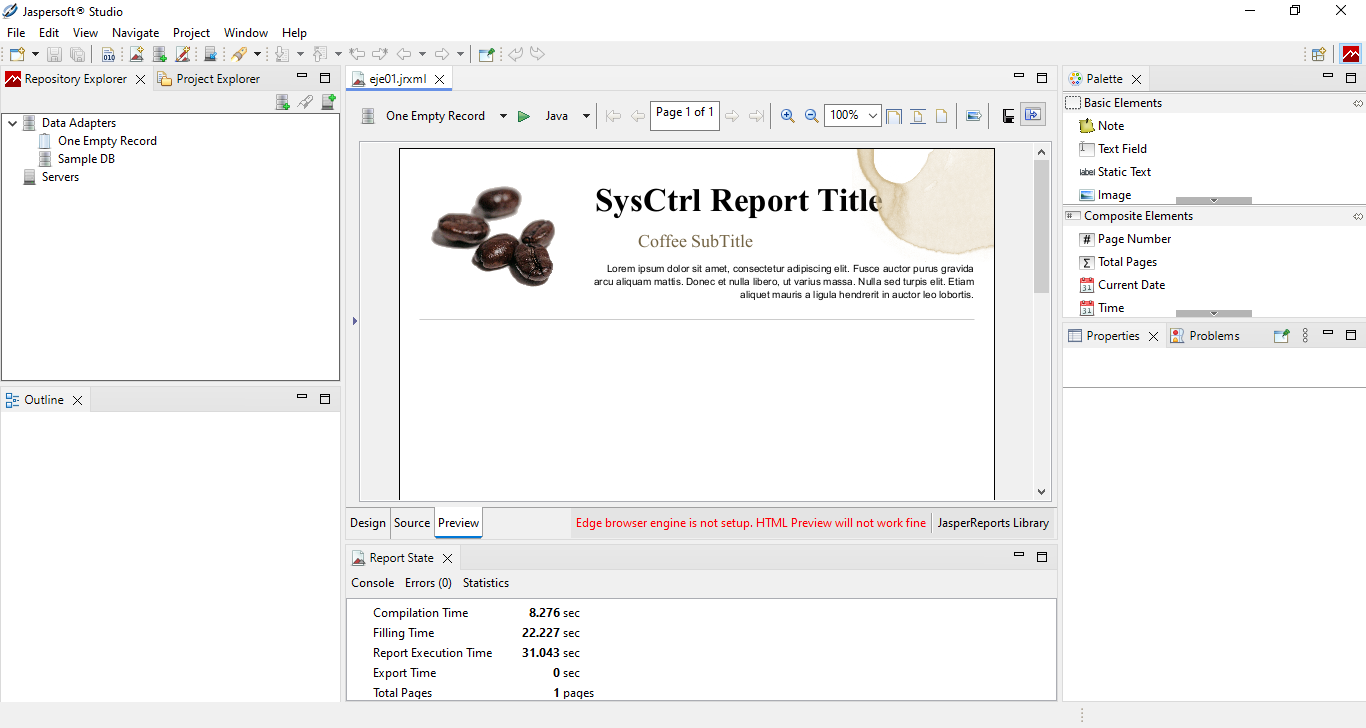Click the Edge browser engine warning link

751,523
